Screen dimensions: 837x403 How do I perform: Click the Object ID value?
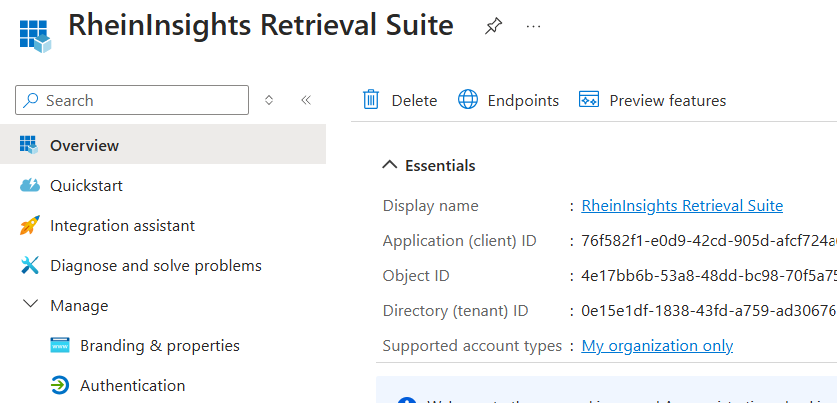pos(709,275)
